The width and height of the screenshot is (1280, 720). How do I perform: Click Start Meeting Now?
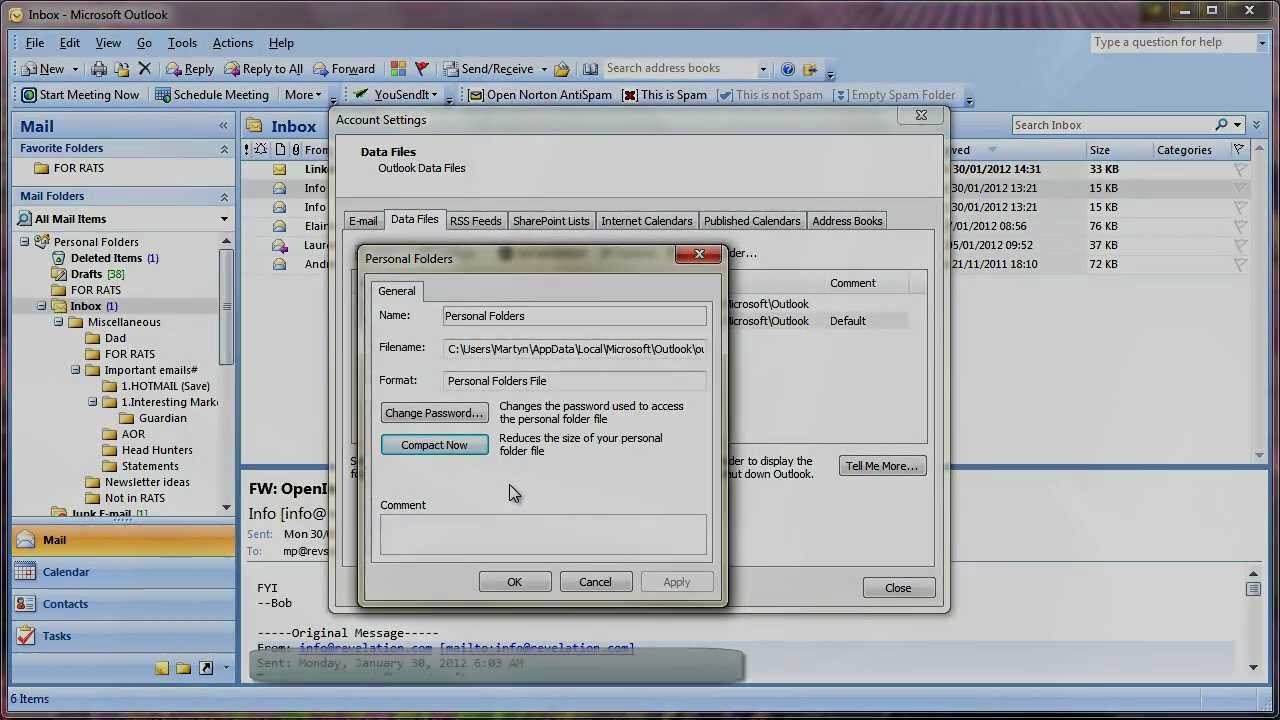[80, 95]
